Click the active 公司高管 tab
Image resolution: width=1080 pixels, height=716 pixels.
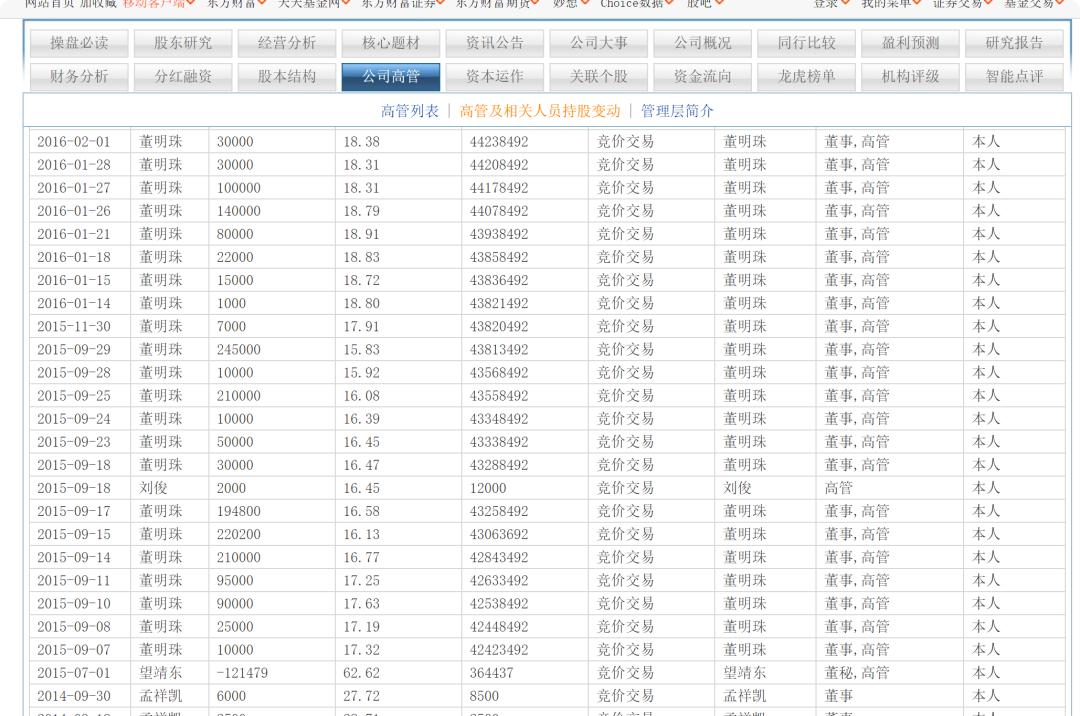391,76
